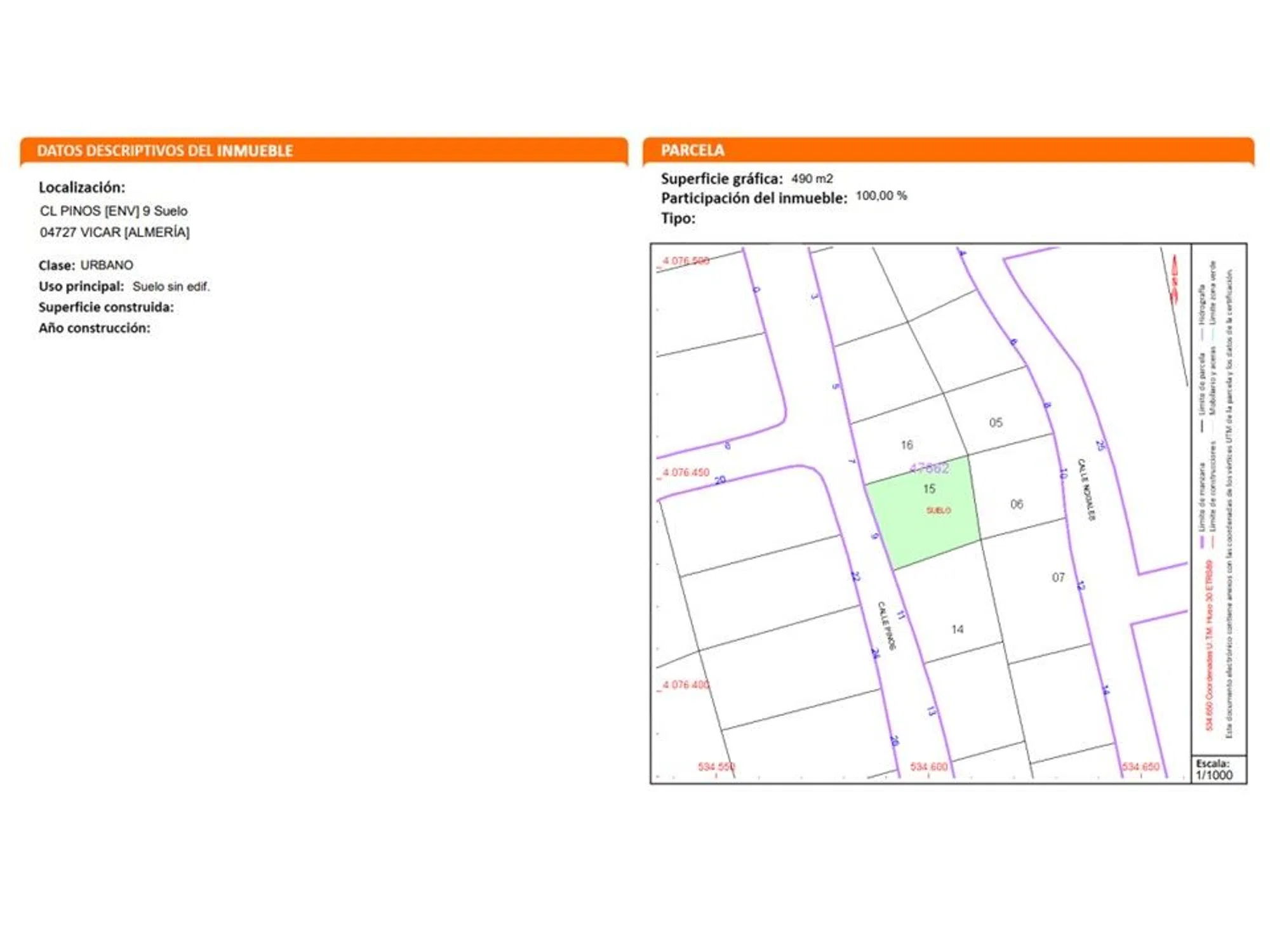Click the 534.600 bottom coordinate label
This screenshot has width=1270, height=952.
(x=928, y=767)
